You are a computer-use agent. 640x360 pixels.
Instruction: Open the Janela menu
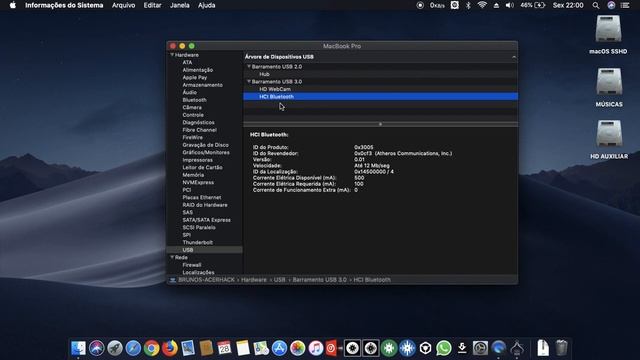click(x=180, y=5)
